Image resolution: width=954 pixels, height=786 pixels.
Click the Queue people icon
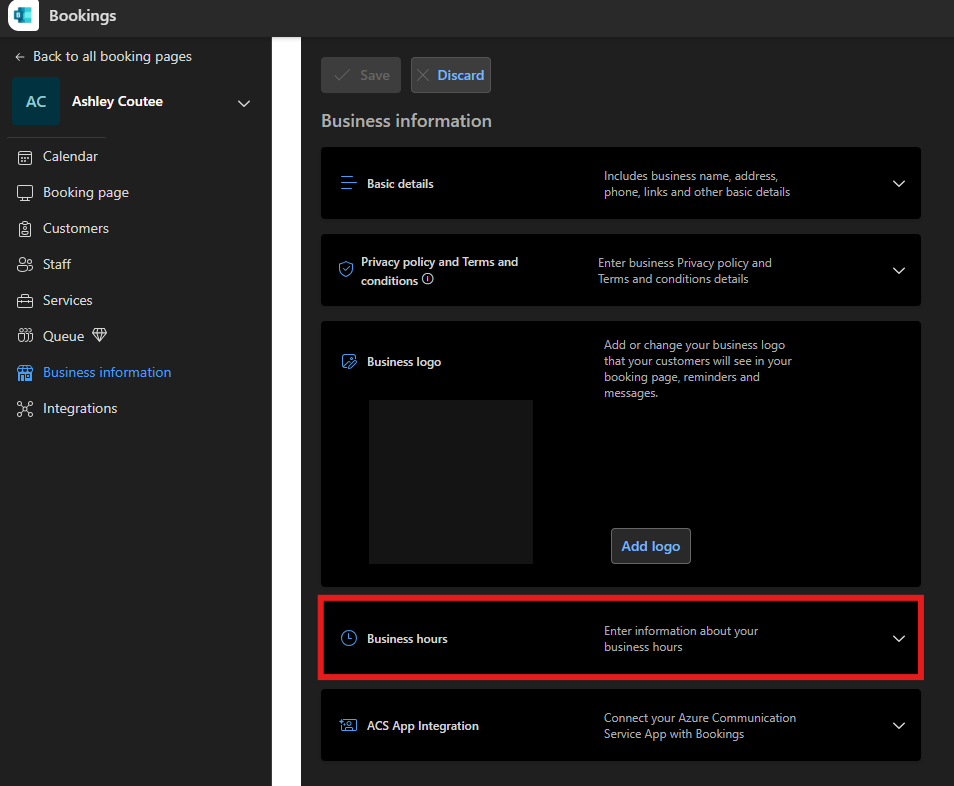25,336
